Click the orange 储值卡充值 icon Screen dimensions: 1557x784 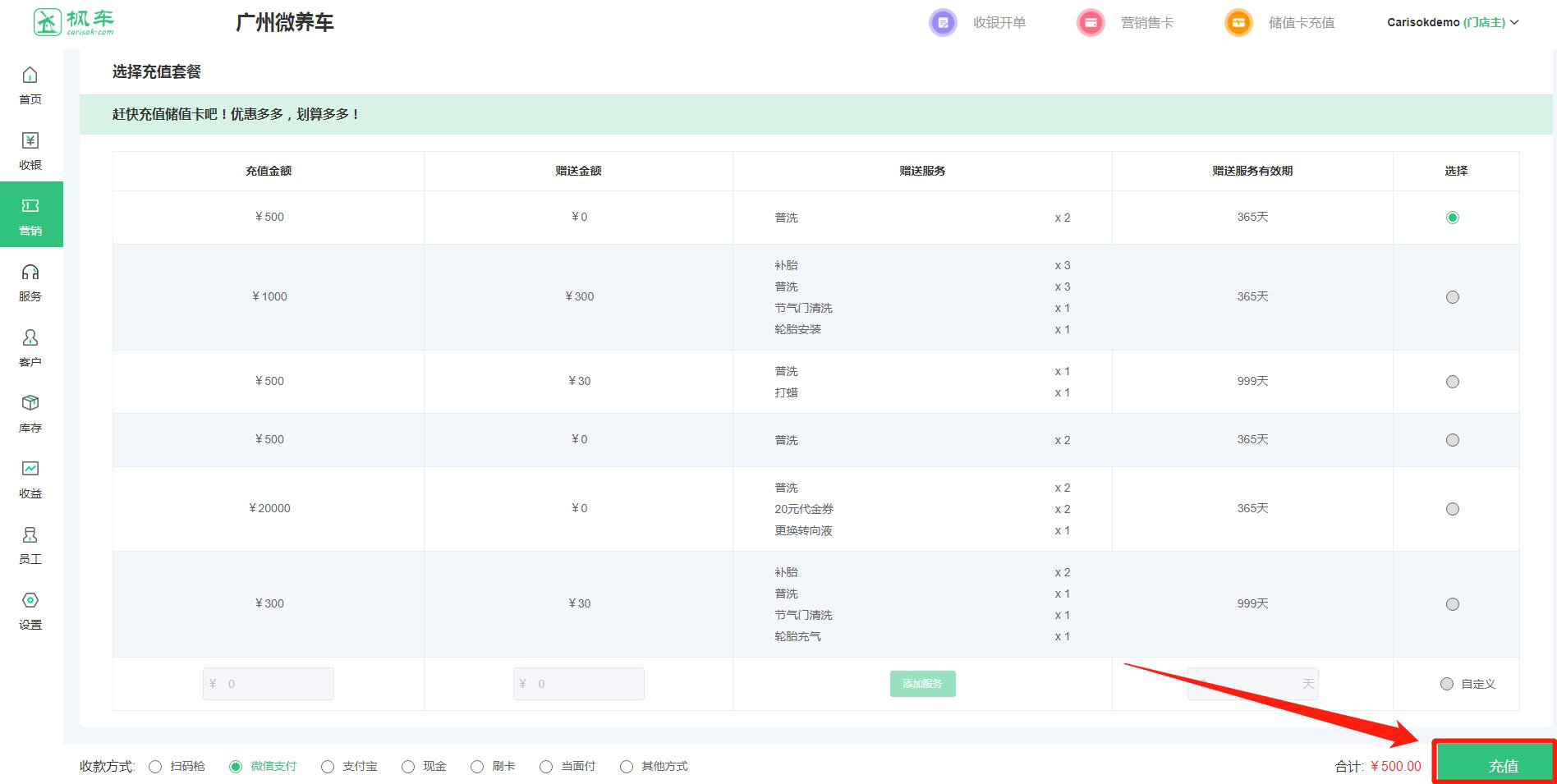[1238, 22]
